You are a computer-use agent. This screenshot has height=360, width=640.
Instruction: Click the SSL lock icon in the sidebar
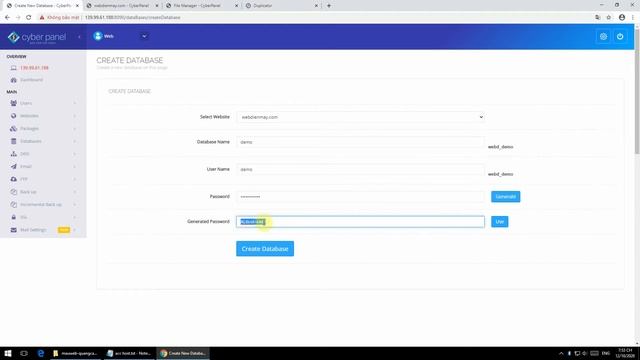(13, 217)
